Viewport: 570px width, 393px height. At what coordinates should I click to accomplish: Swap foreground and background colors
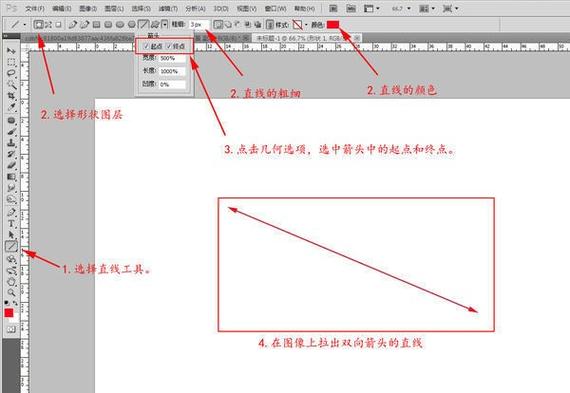coord(15,302)
